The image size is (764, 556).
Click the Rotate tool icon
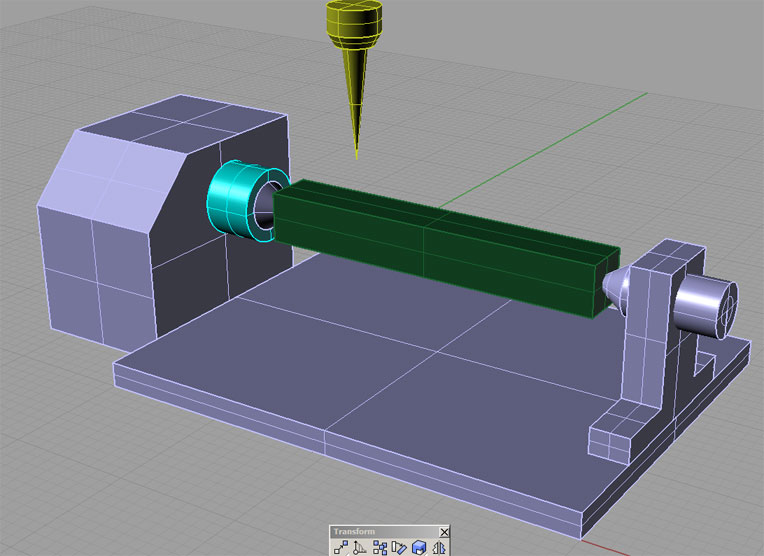click(360, 547)
